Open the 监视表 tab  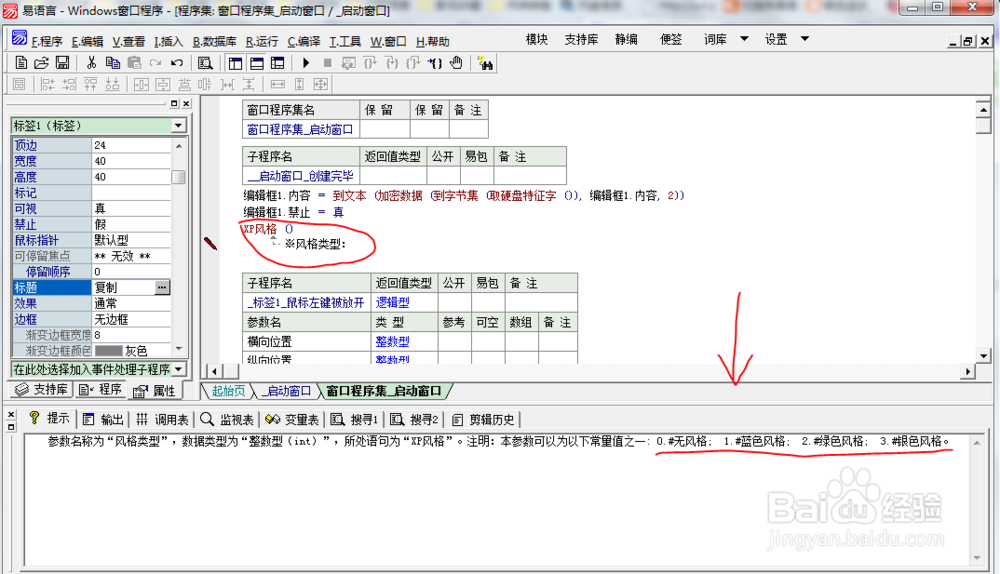click(227, 419)
